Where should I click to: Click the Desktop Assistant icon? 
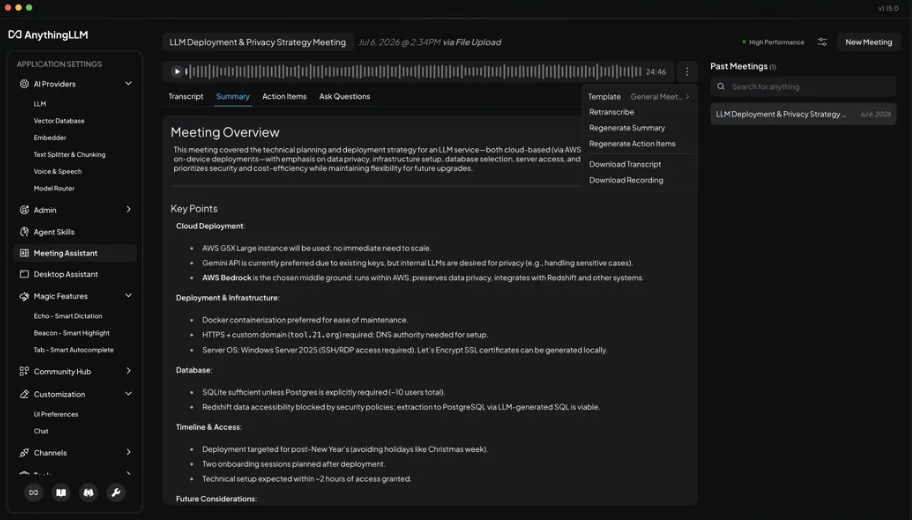(24, 274)
